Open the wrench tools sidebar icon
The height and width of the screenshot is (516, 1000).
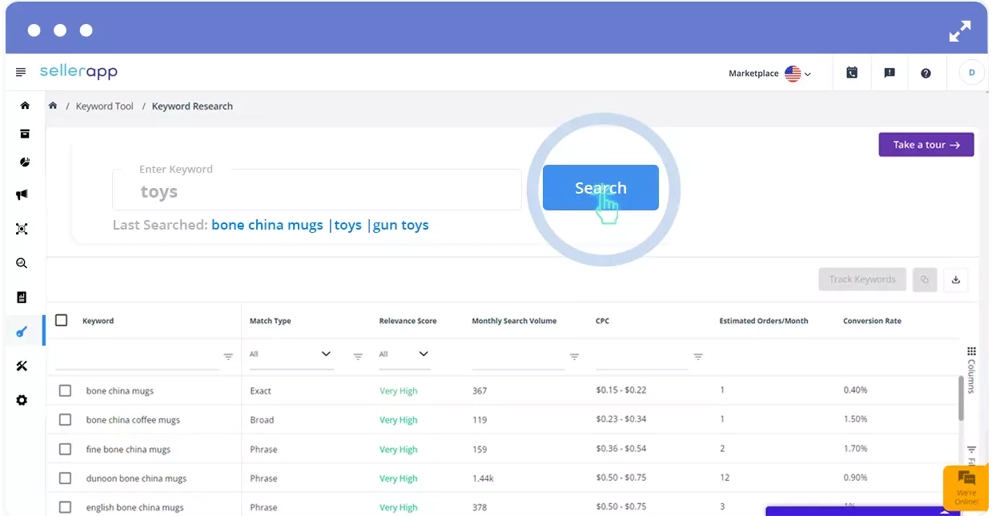pos(22,366)
